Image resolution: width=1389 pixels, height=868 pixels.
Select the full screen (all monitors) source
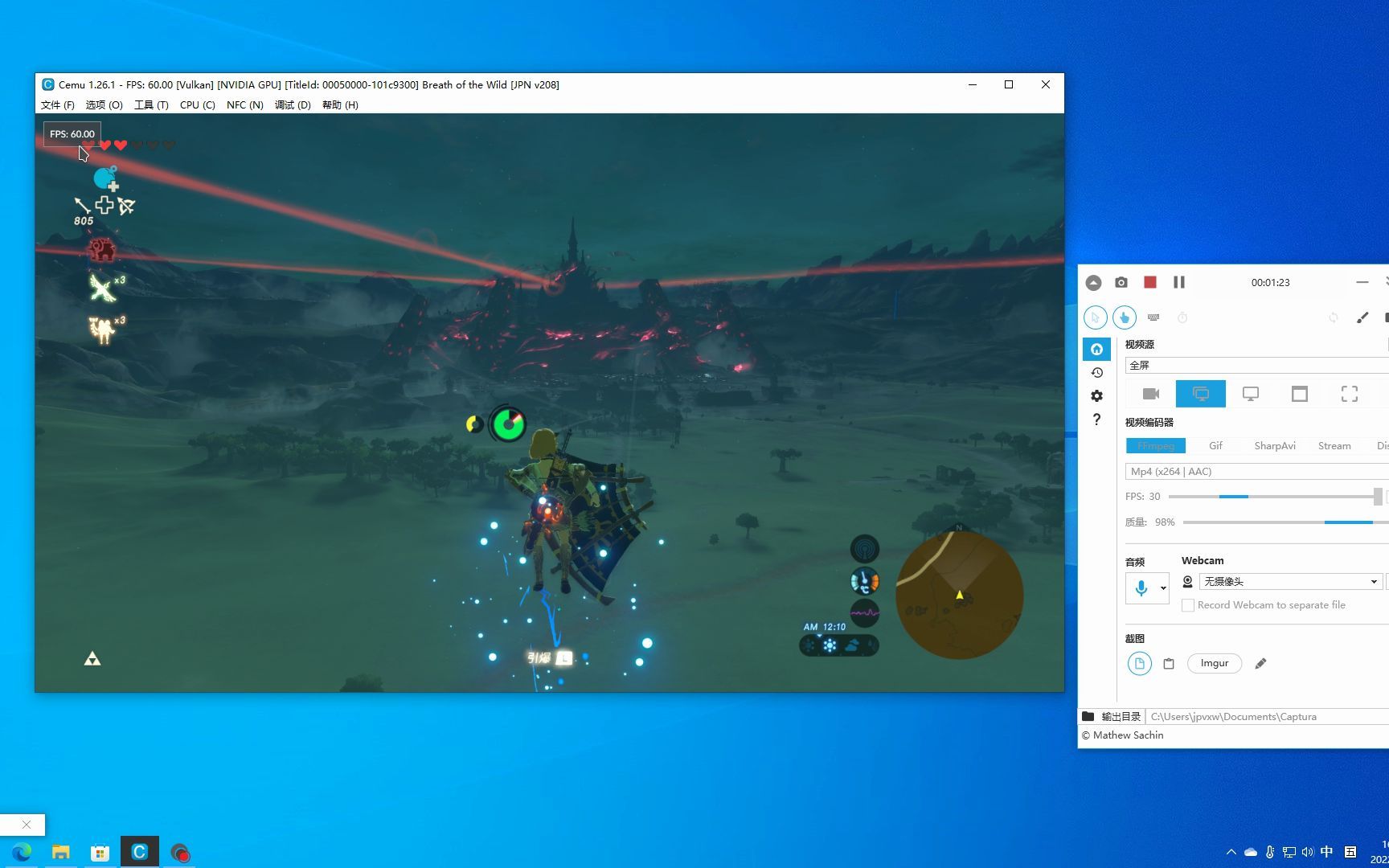tap(1201, 394)
